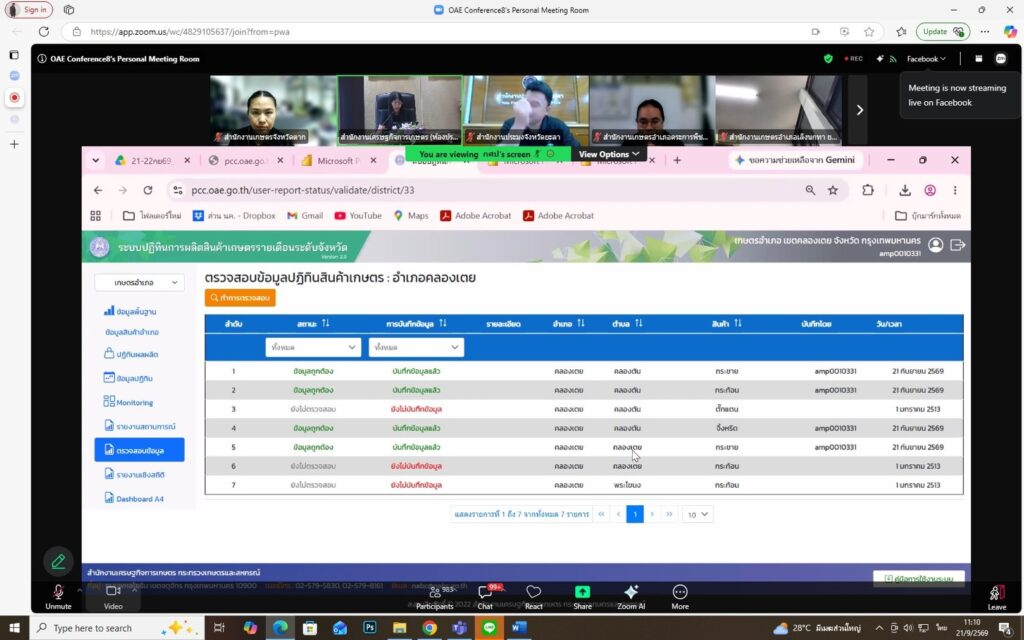Unmute the microphone in Zoom toolbar
This screenshot has height=640, width=1024.
point(58,596)
